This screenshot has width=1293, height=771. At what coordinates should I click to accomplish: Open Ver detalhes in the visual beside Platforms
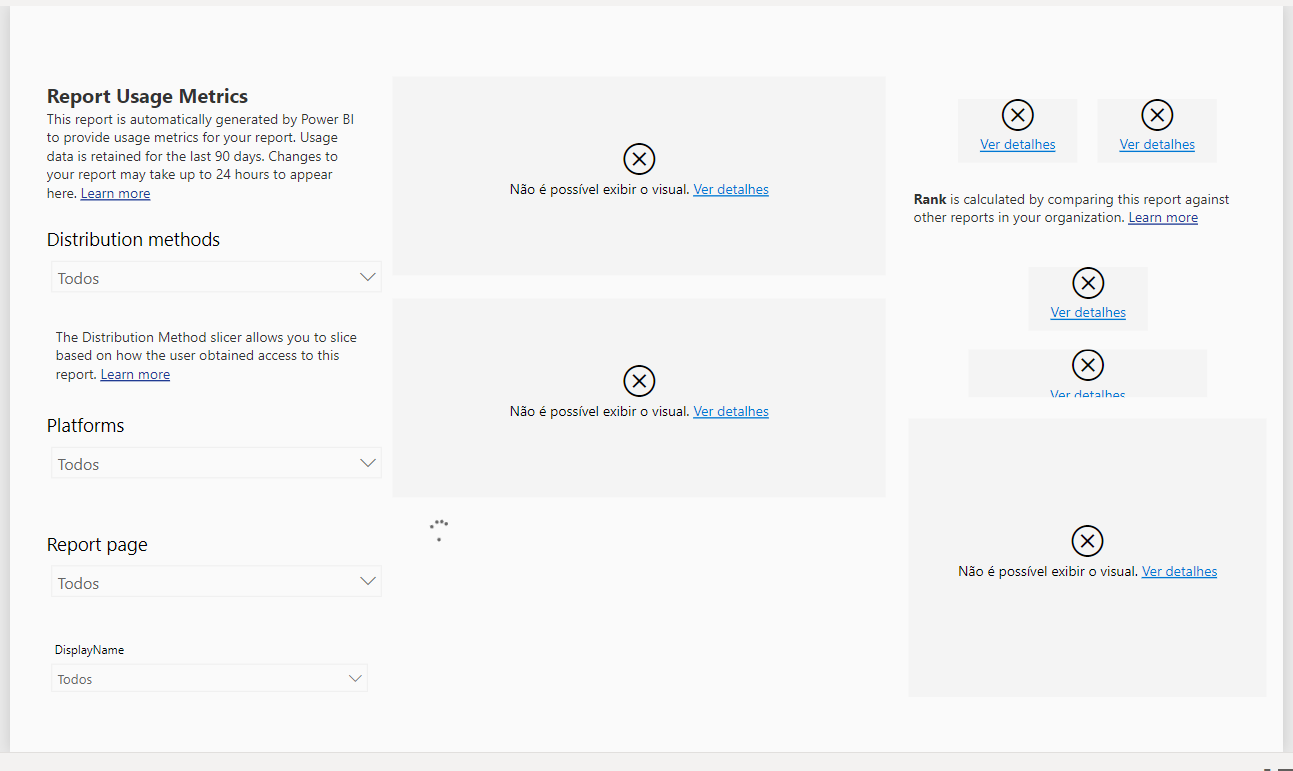tap(731, 412)
